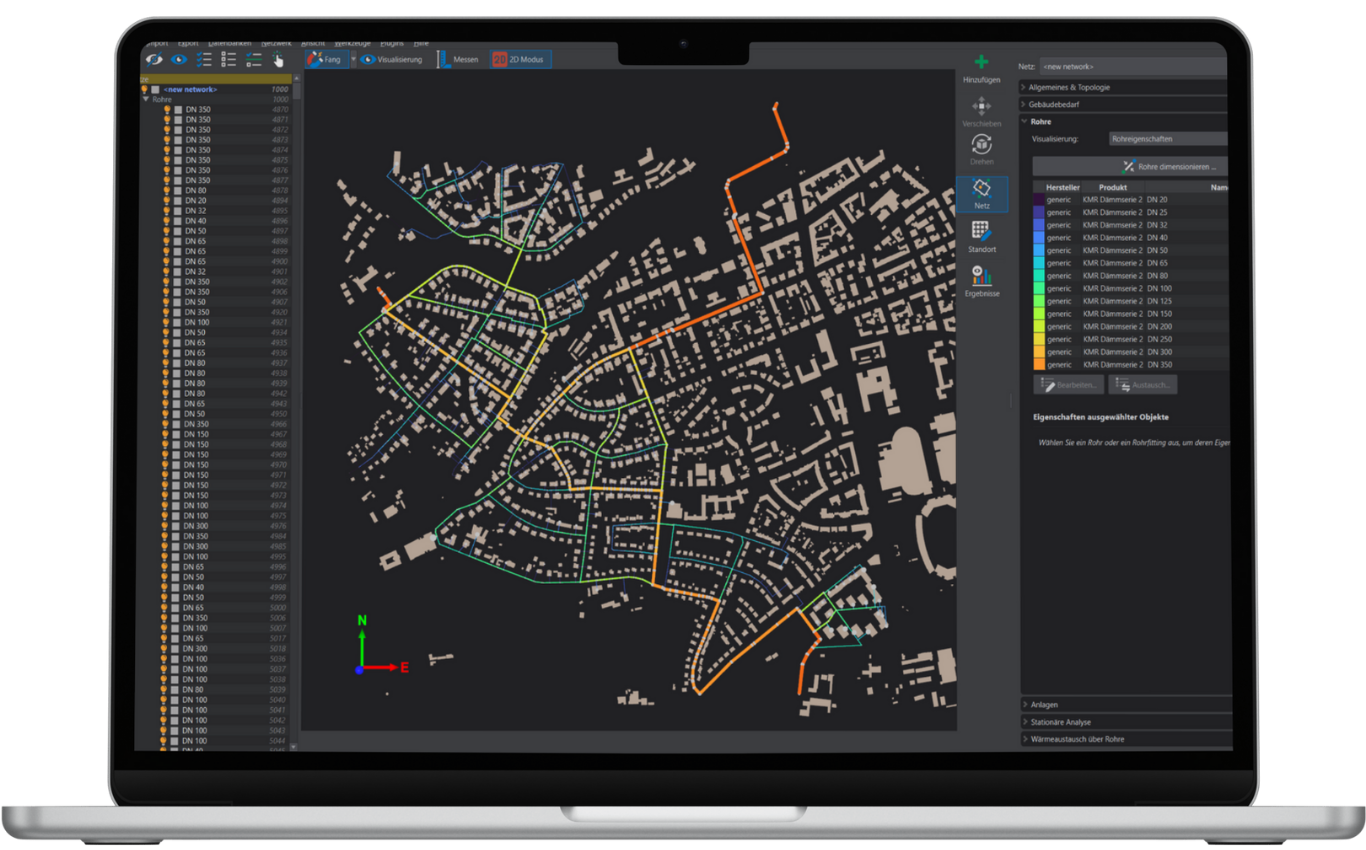Click the crossed-out eye hide icon
The height and width of the screenshot is (850, 1366).
(155, 60)
